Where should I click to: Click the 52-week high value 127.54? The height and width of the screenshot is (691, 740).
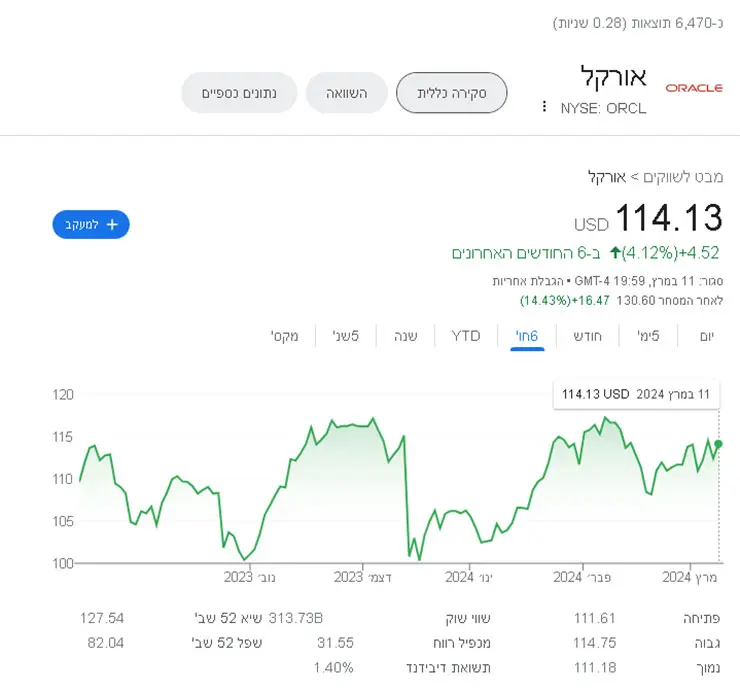coord(101,618)
